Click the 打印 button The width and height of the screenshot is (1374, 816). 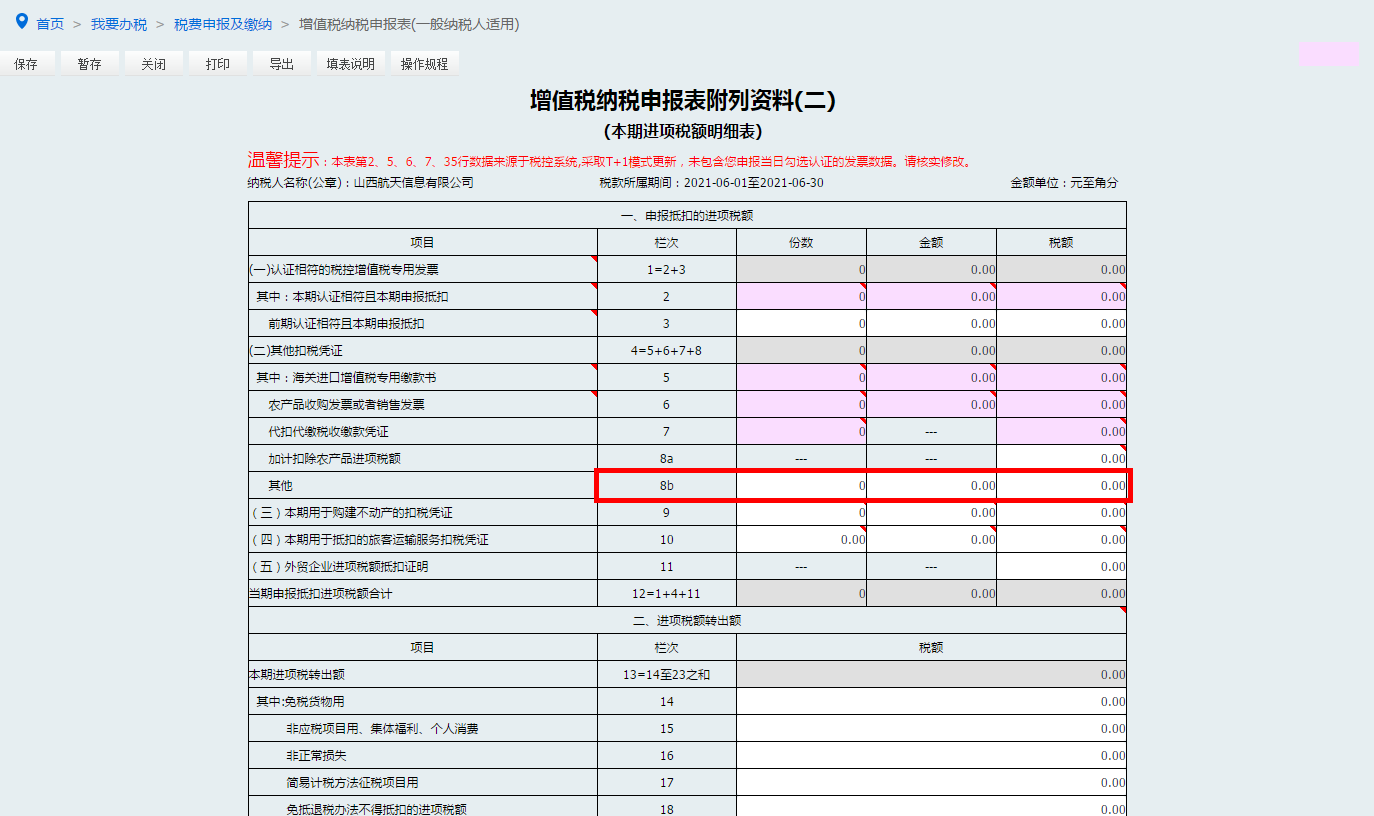tap(218, 64)
